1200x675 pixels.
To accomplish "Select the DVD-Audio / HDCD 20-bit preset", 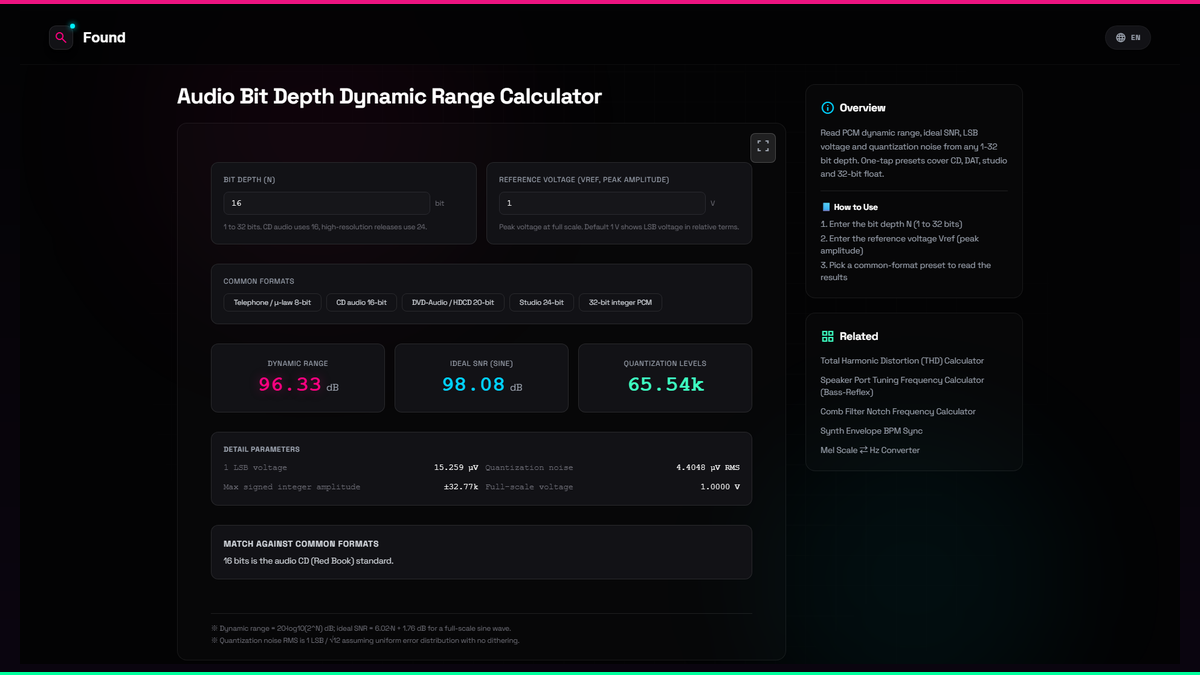I will (453, 302).
